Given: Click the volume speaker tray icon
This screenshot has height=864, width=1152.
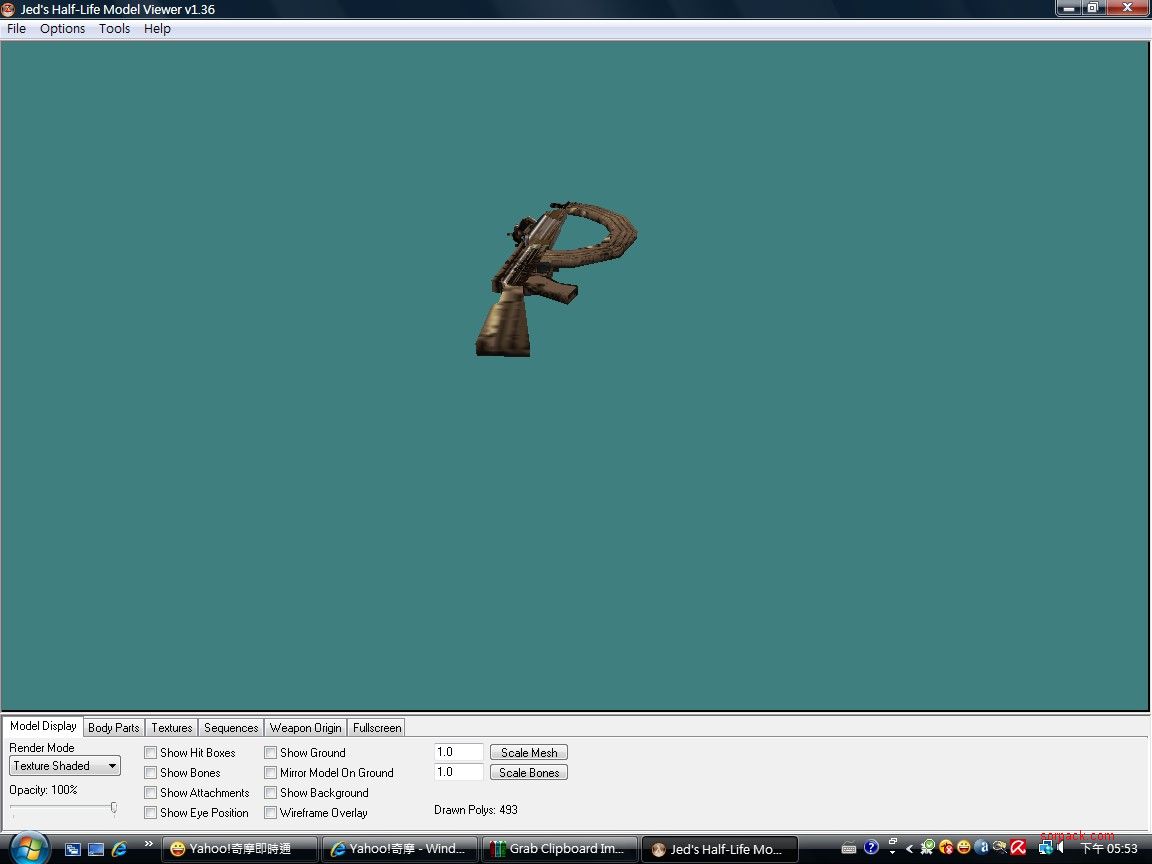Looking at the screenshot, I should (x=1060, y=848).
